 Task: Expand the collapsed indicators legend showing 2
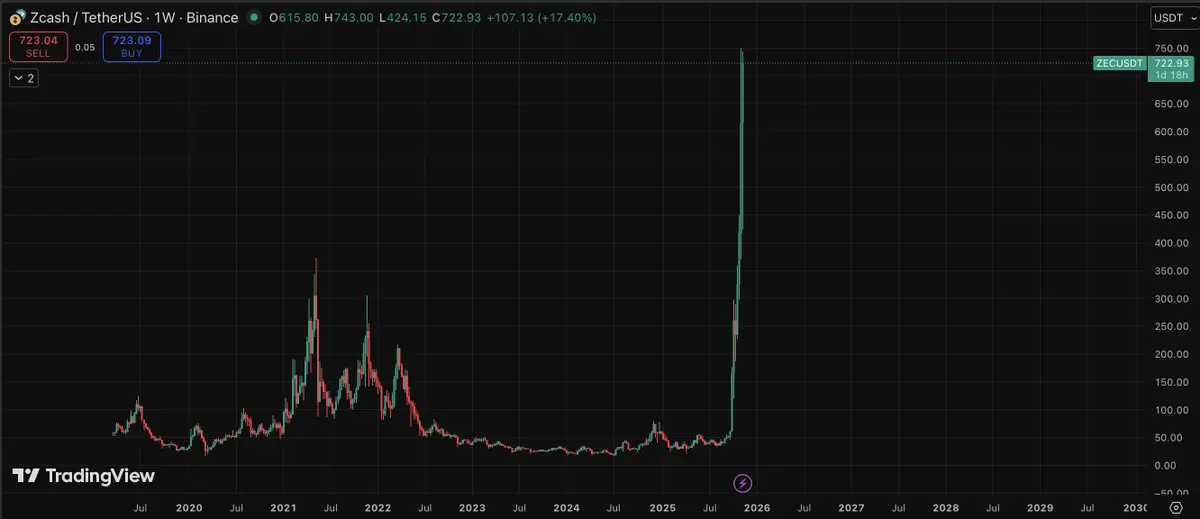coord(25,78)
